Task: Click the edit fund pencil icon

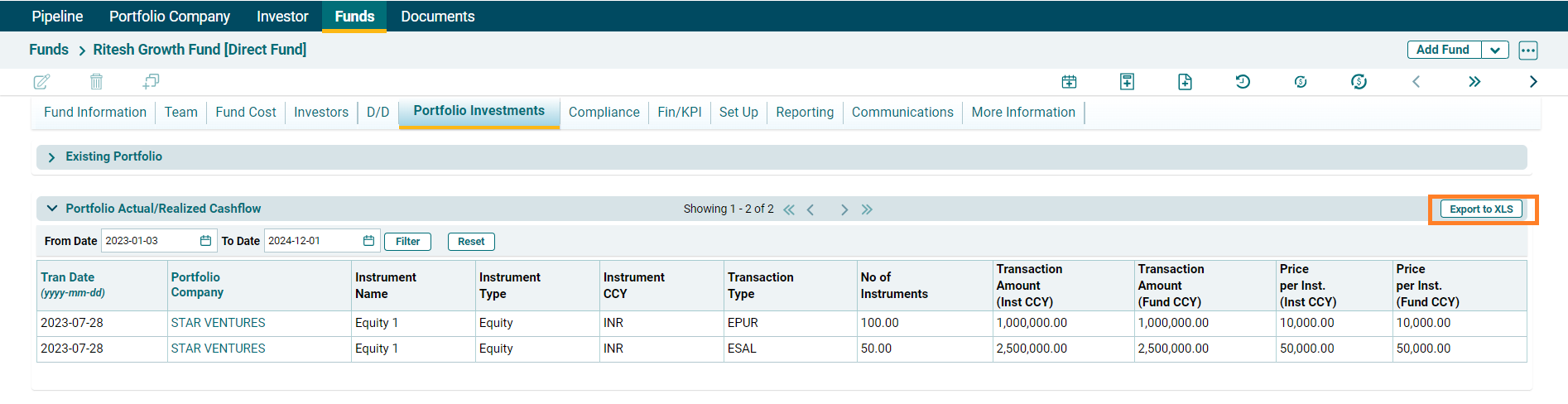Action: pos(41,81)
